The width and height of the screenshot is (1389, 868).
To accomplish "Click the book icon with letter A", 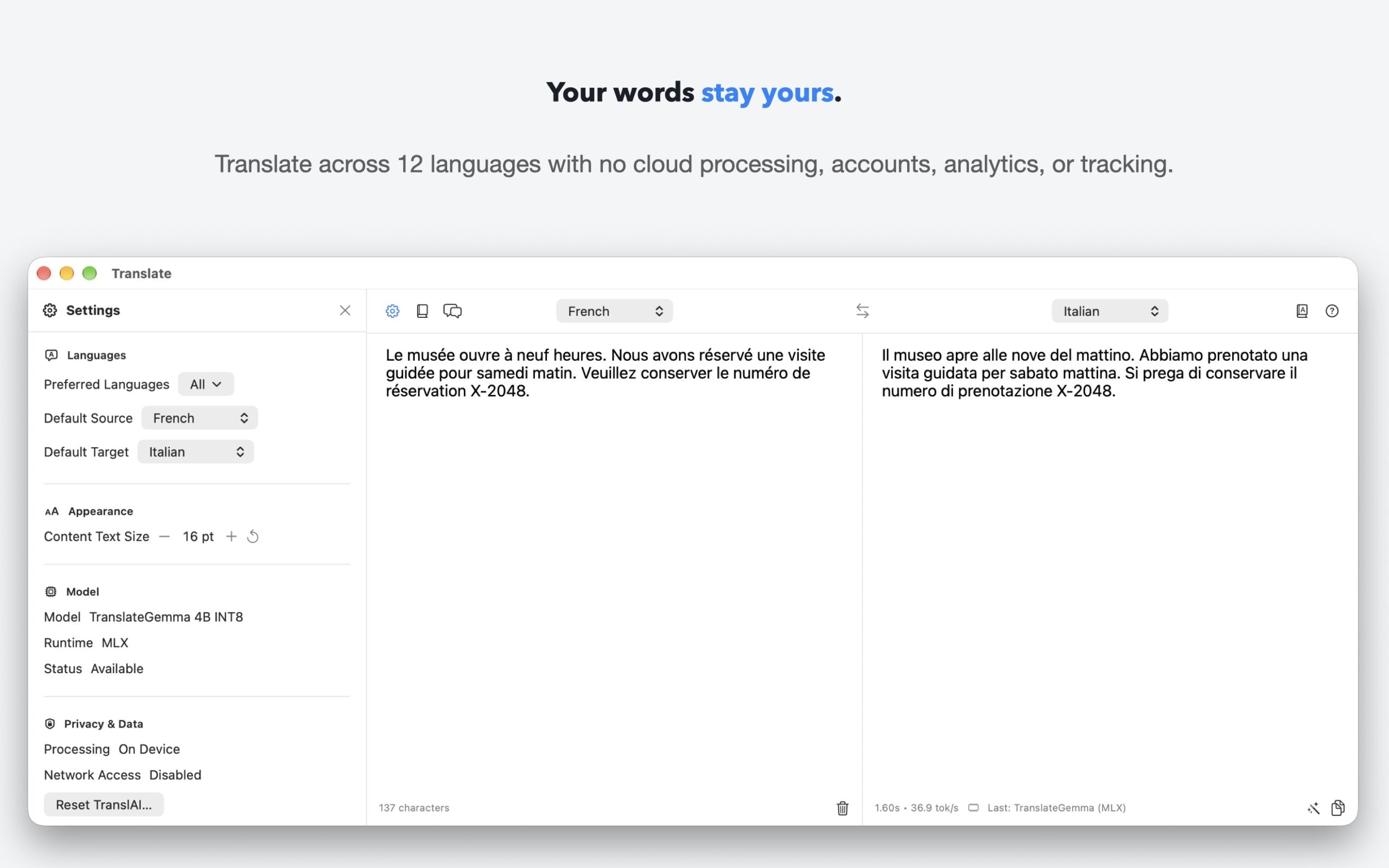I will pyautogui.click(x=1302, y=310).
